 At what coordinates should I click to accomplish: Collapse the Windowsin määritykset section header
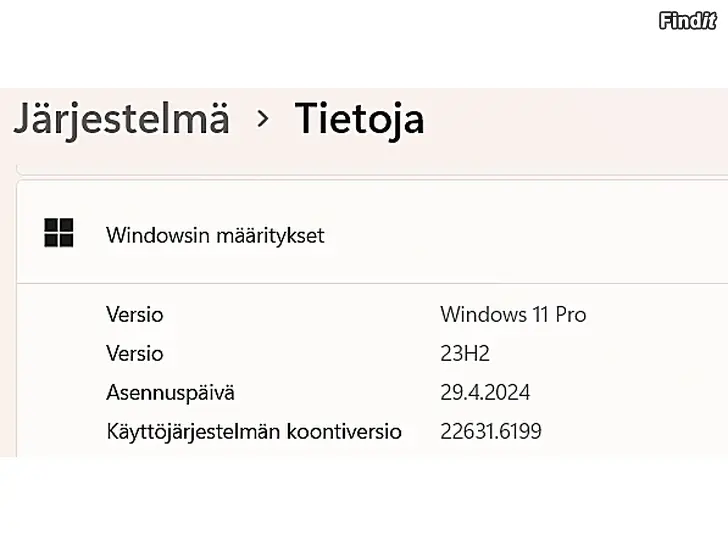click(x=215, y=236)
